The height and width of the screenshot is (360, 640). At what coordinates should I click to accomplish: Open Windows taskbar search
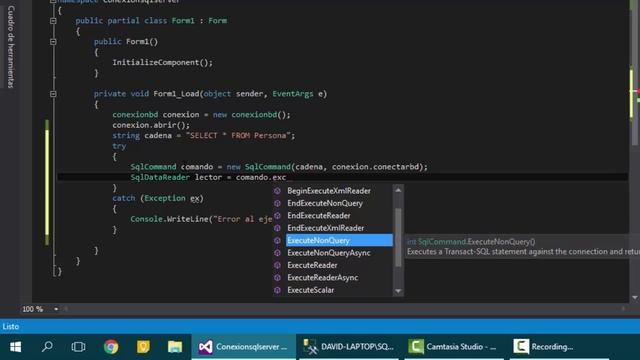(47, 347)
